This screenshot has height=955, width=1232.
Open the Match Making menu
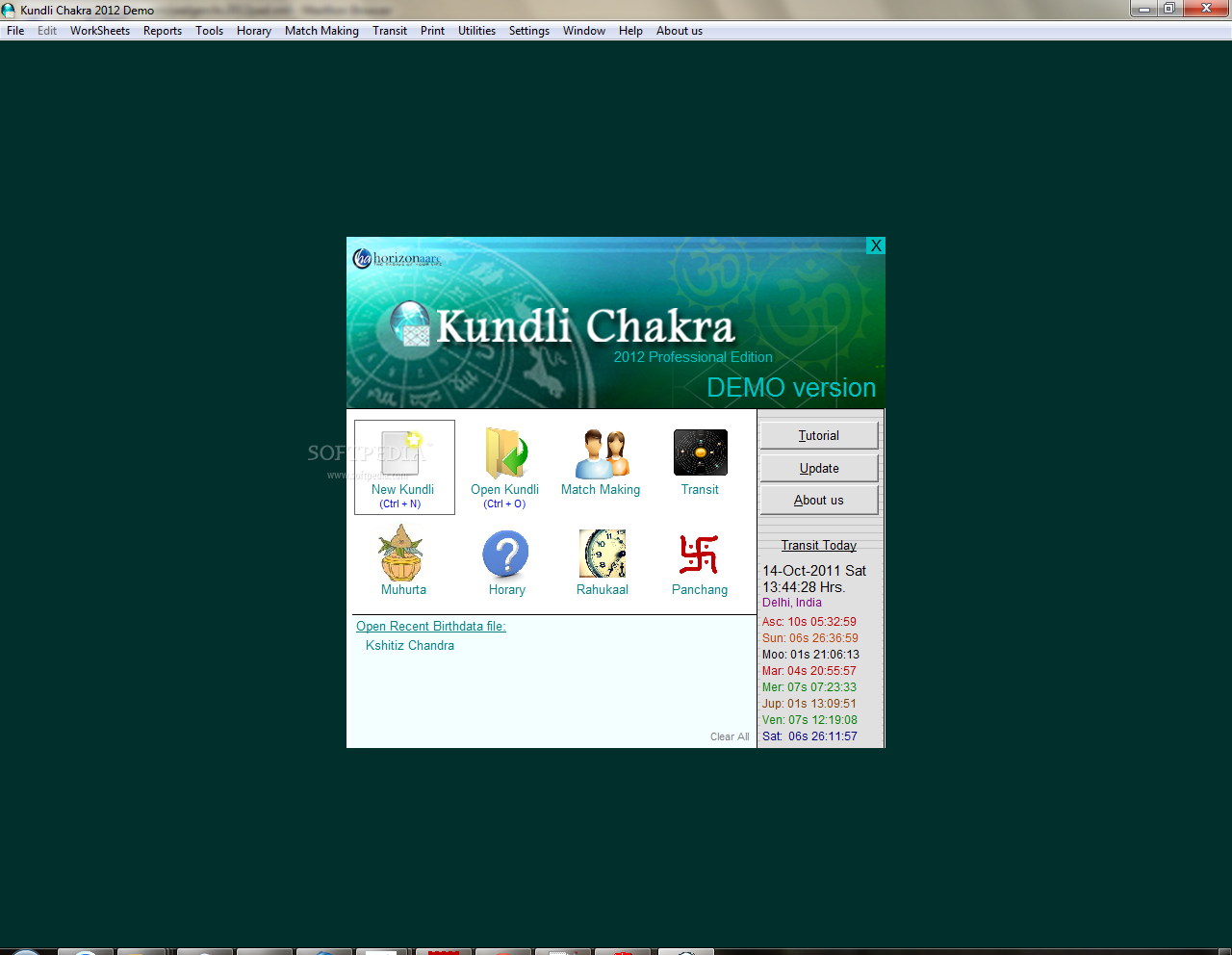click(321, 31)
